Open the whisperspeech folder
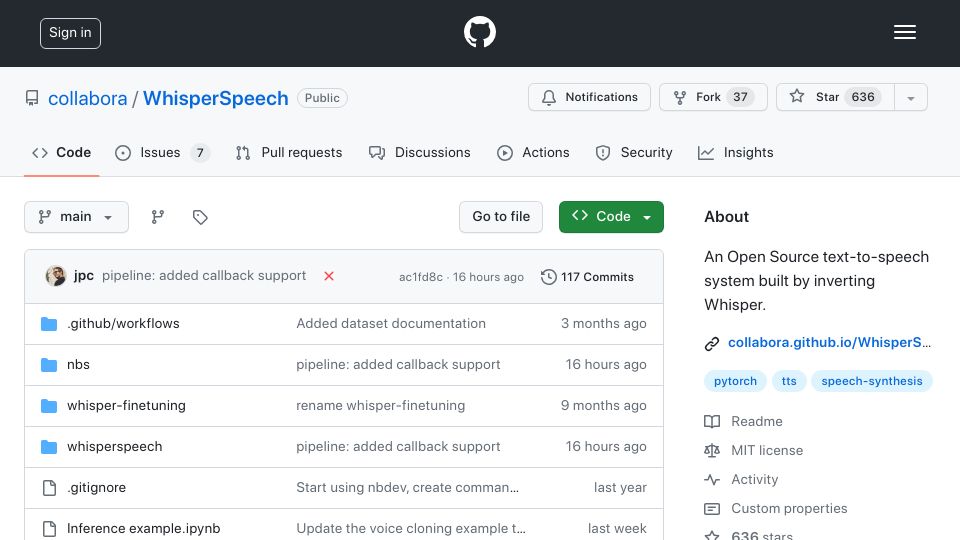Viewport: 960px width, 540px height. tap(114, 446)
